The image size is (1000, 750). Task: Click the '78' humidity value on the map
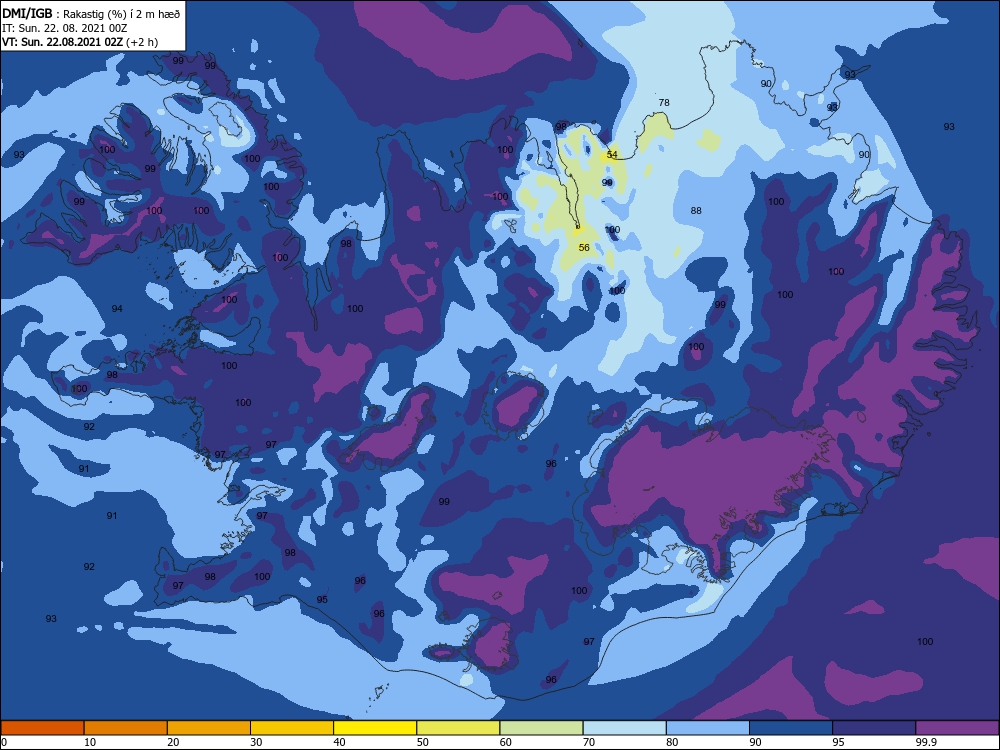[x=664, y=102]
